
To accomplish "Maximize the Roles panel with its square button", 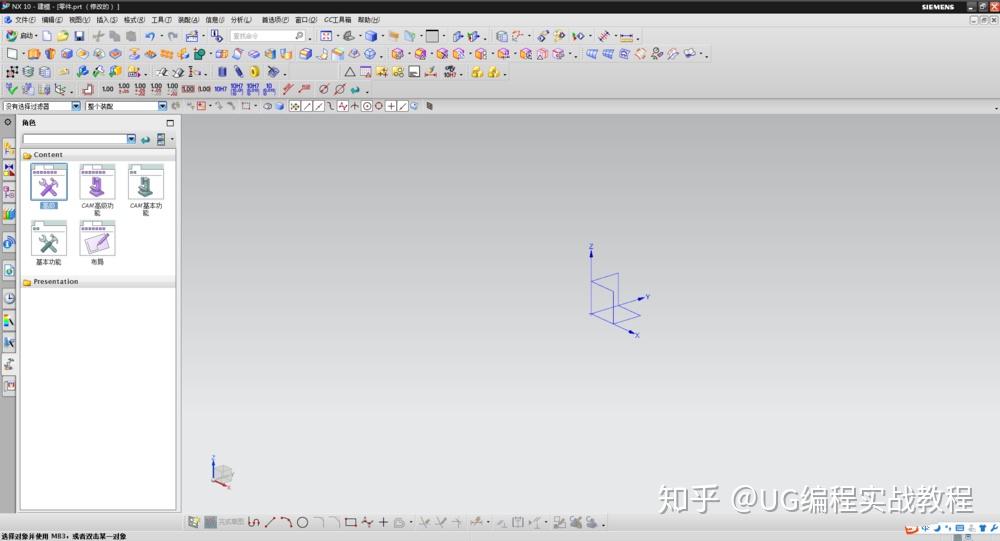I will [170, 122].
